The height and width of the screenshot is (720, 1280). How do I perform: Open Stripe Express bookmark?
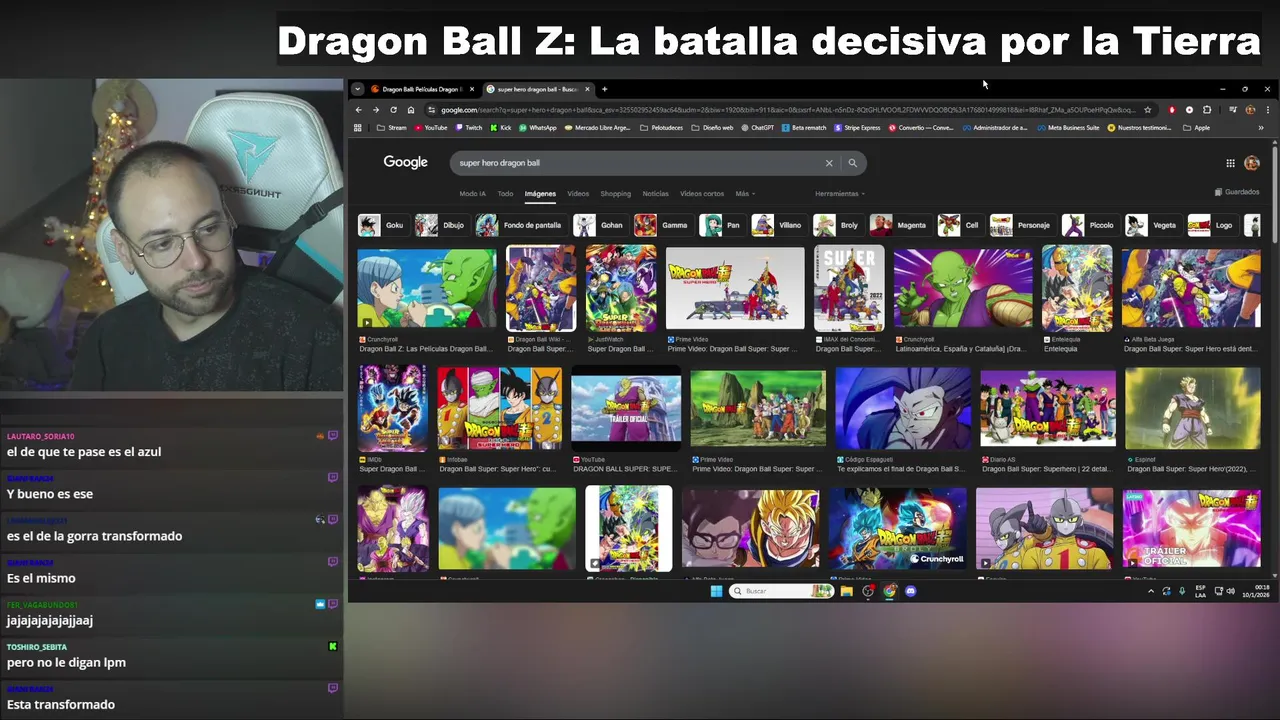856,128
